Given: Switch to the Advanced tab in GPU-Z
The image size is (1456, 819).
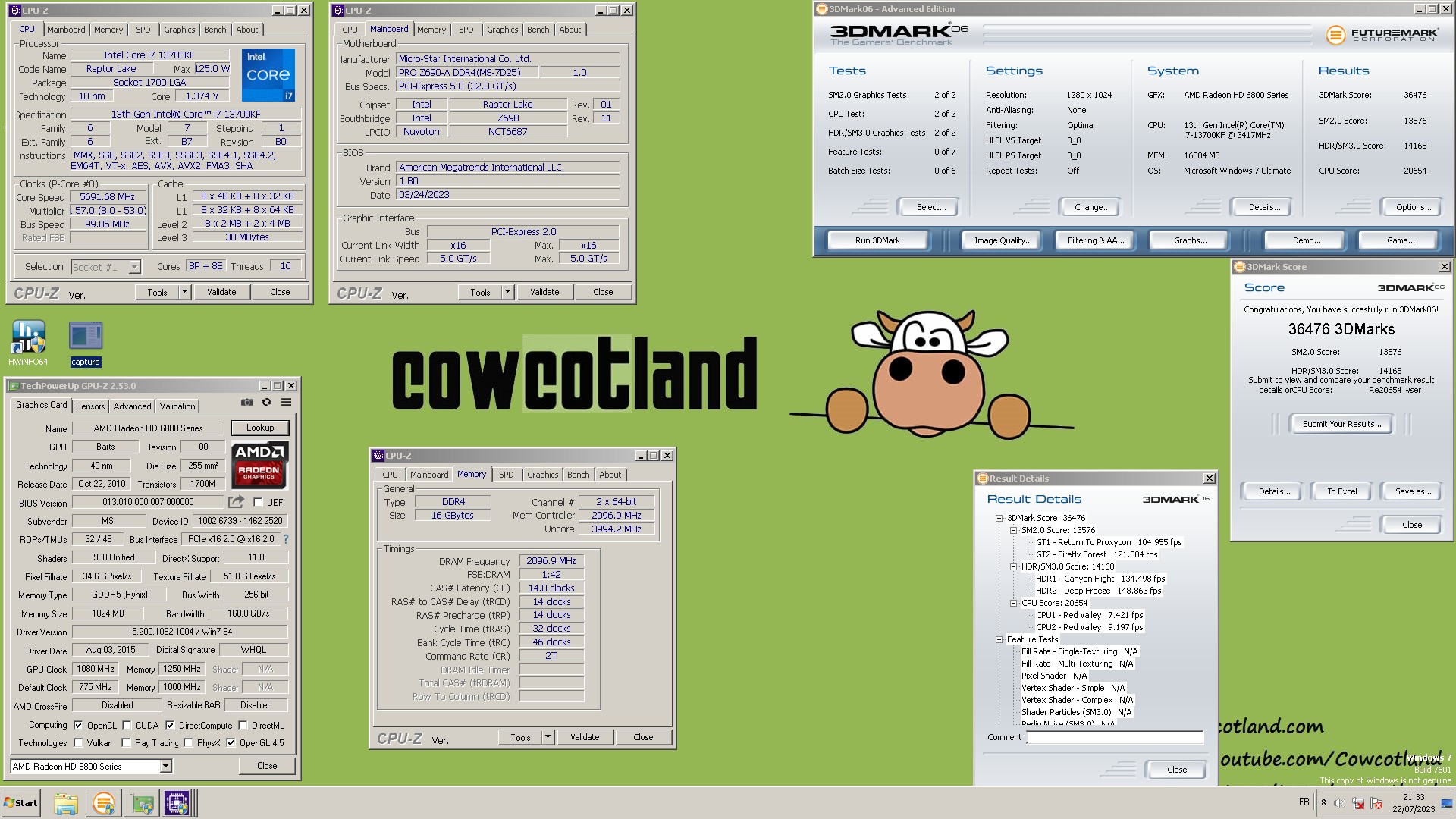Looking at the screenshot, I should tap(133, 406).
